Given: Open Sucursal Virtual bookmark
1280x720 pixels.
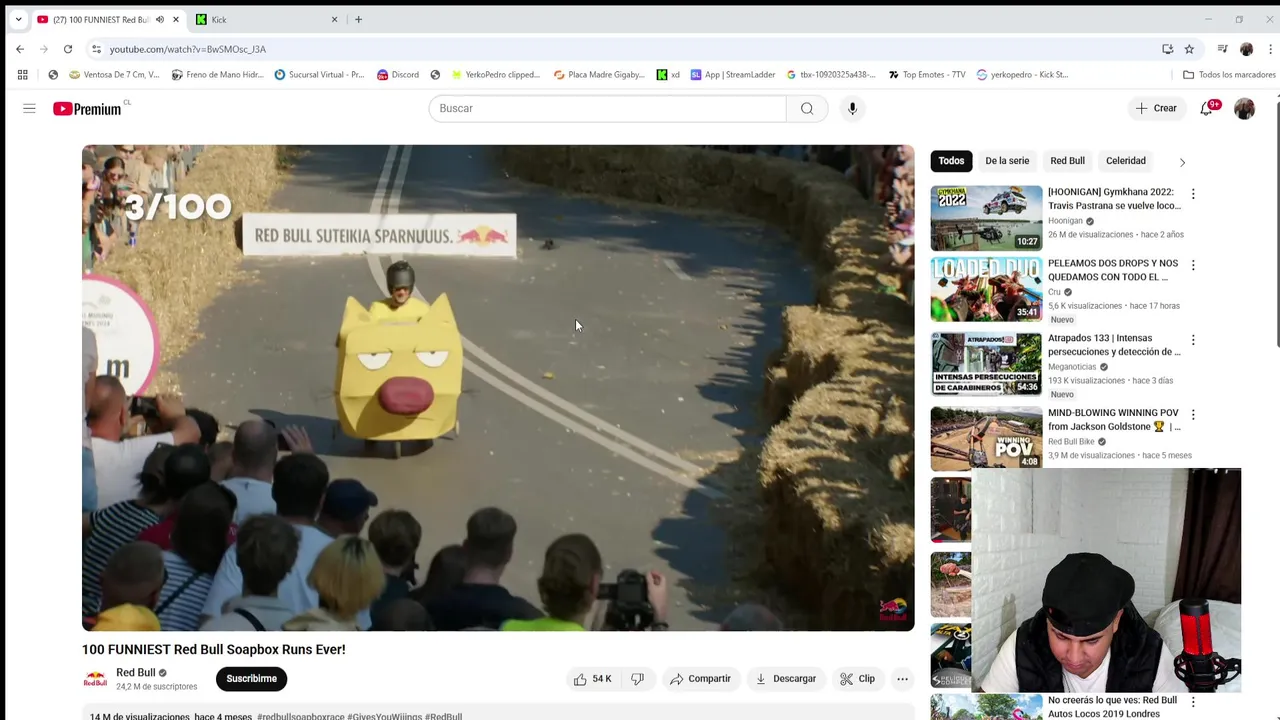Looking at the screenshot, I should point(319,74).
